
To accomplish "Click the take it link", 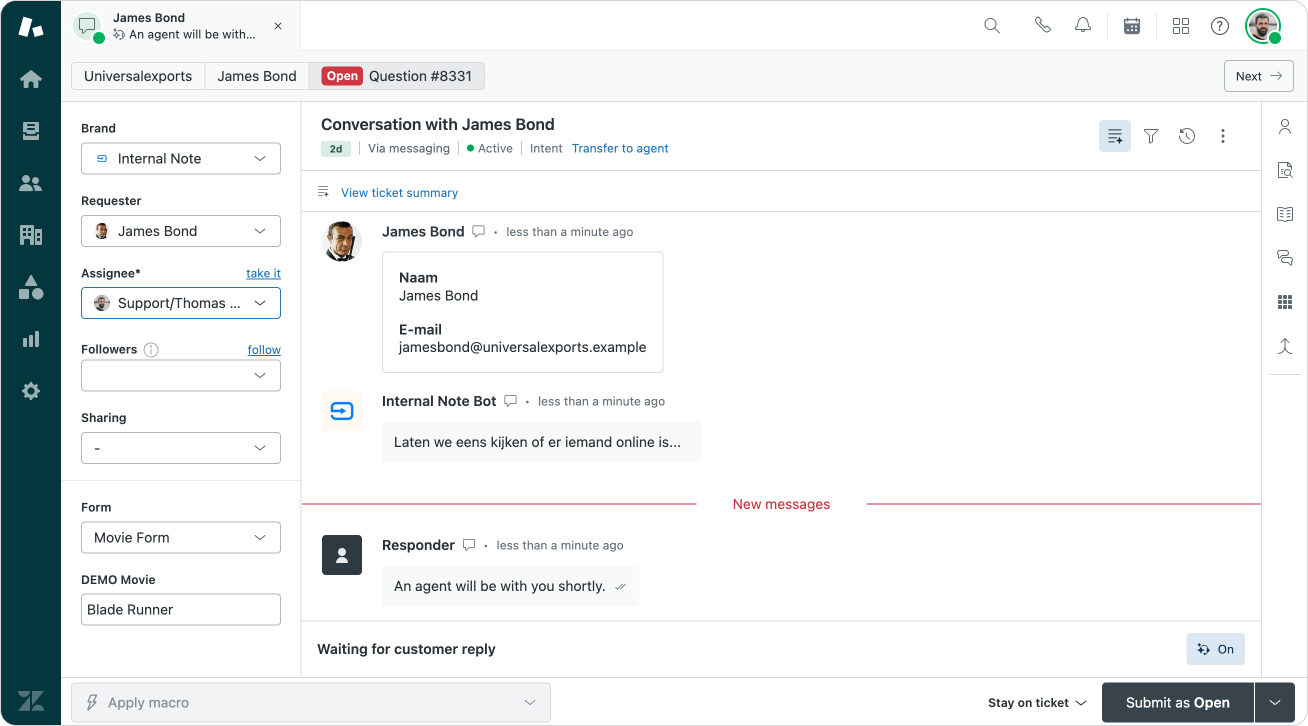I will tap(263, 273).
